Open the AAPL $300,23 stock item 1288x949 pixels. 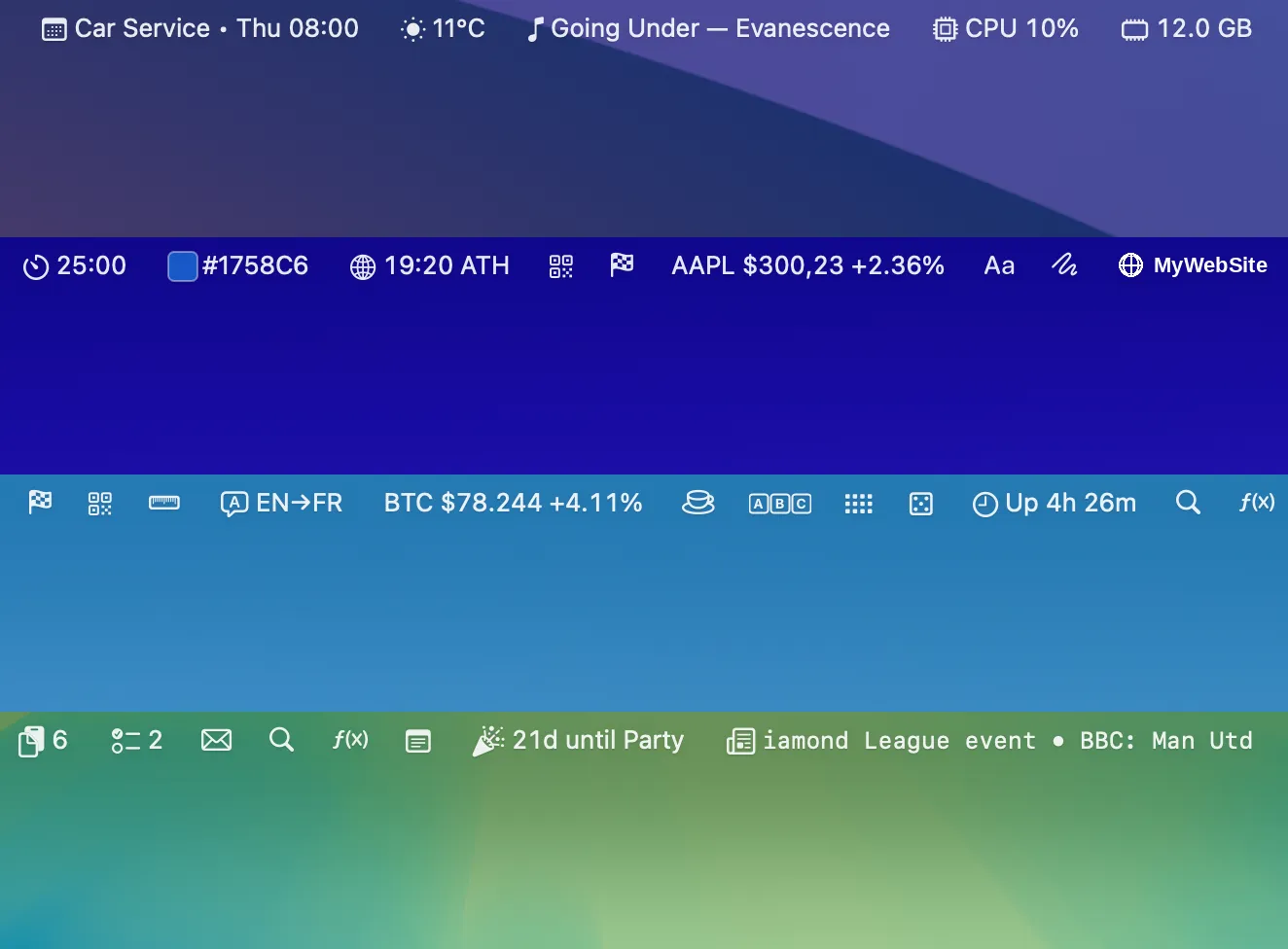click(x=807, y=265)
